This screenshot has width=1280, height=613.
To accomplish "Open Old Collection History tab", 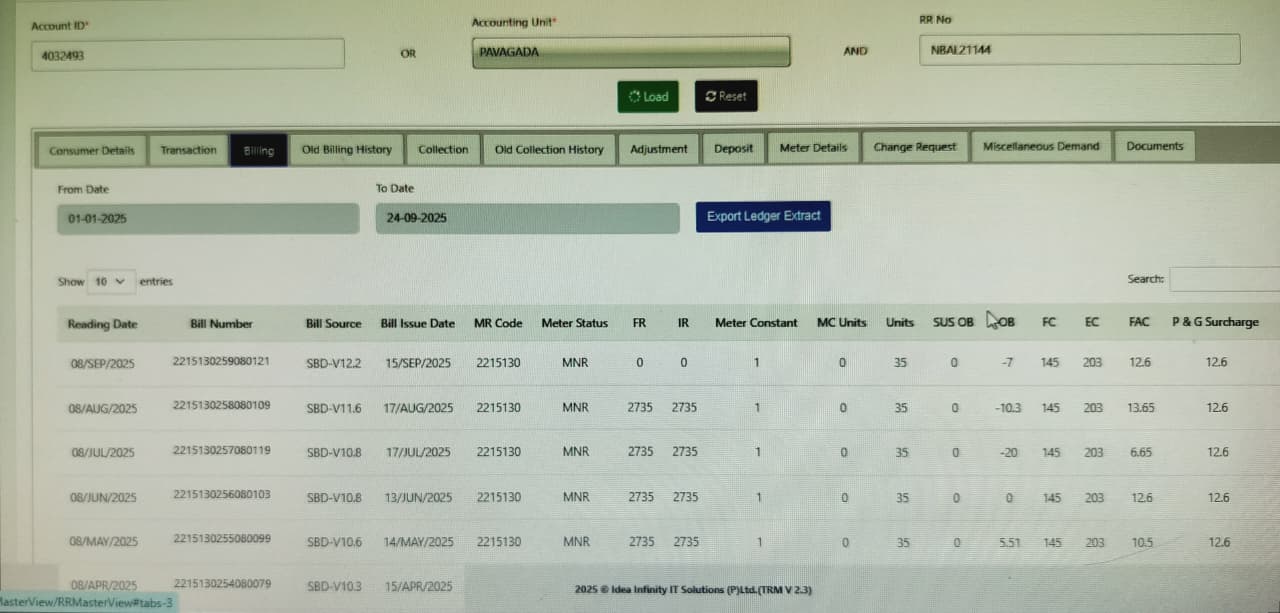I will (x=549, y=149).
